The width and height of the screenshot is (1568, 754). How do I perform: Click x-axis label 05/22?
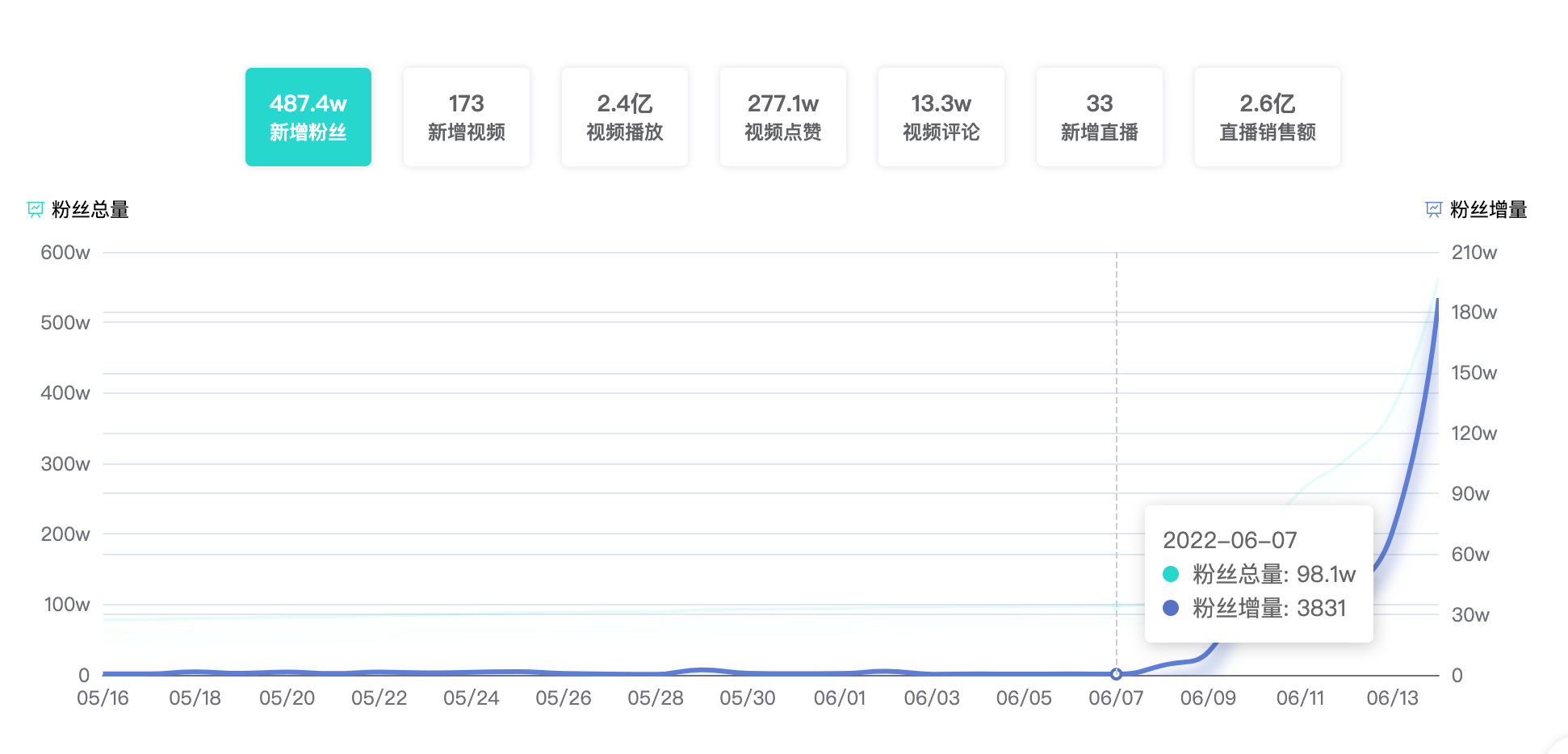click(379, 698)
